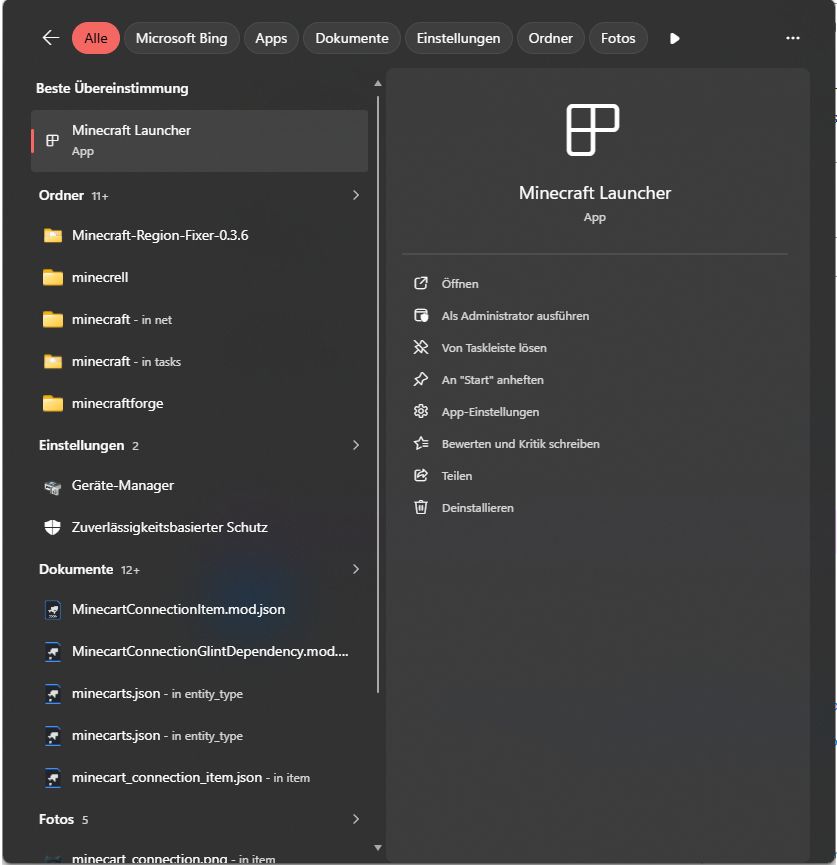Click the Geräte-Manager icon
This screenshot has width=837, height=865.
[53, 487]
